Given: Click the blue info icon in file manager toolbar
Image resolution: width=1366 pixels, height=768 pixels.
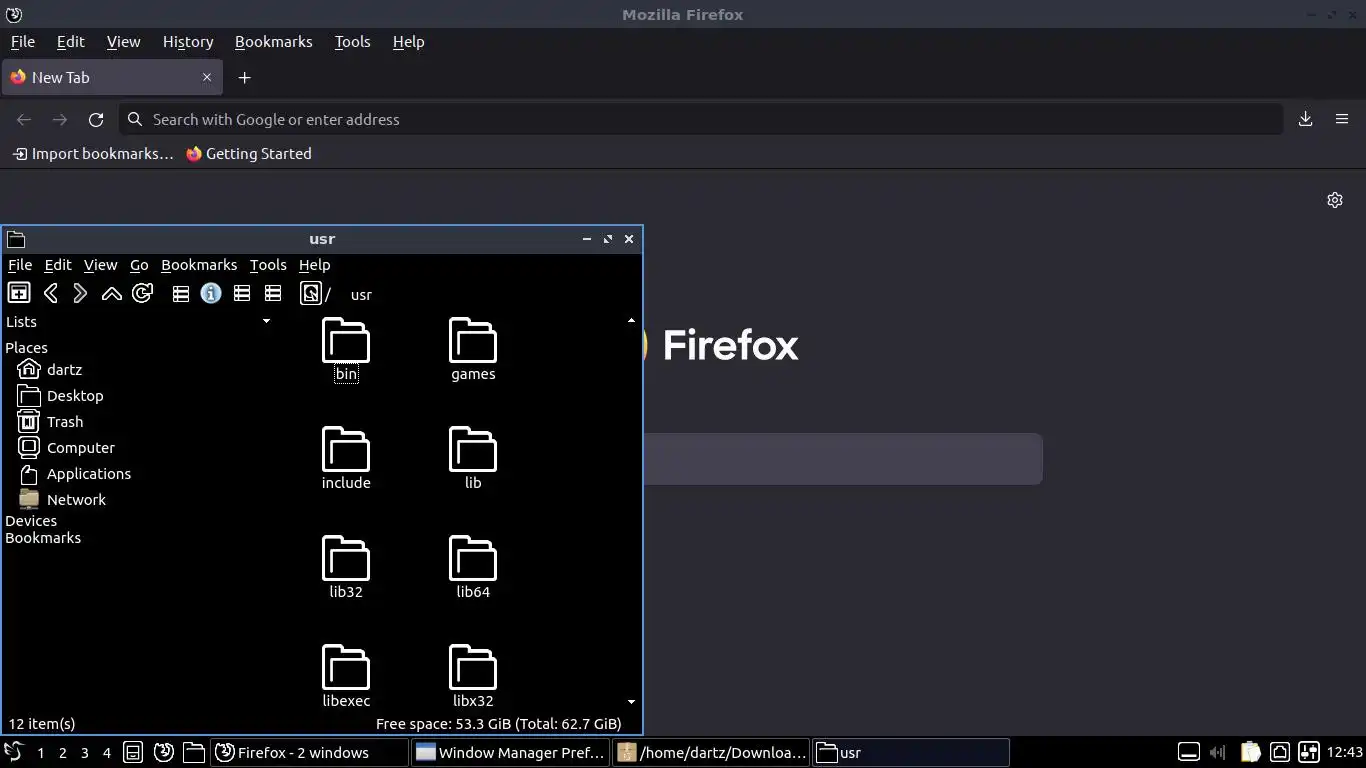Looking at the screenshot, I should (x=211, y=293).
